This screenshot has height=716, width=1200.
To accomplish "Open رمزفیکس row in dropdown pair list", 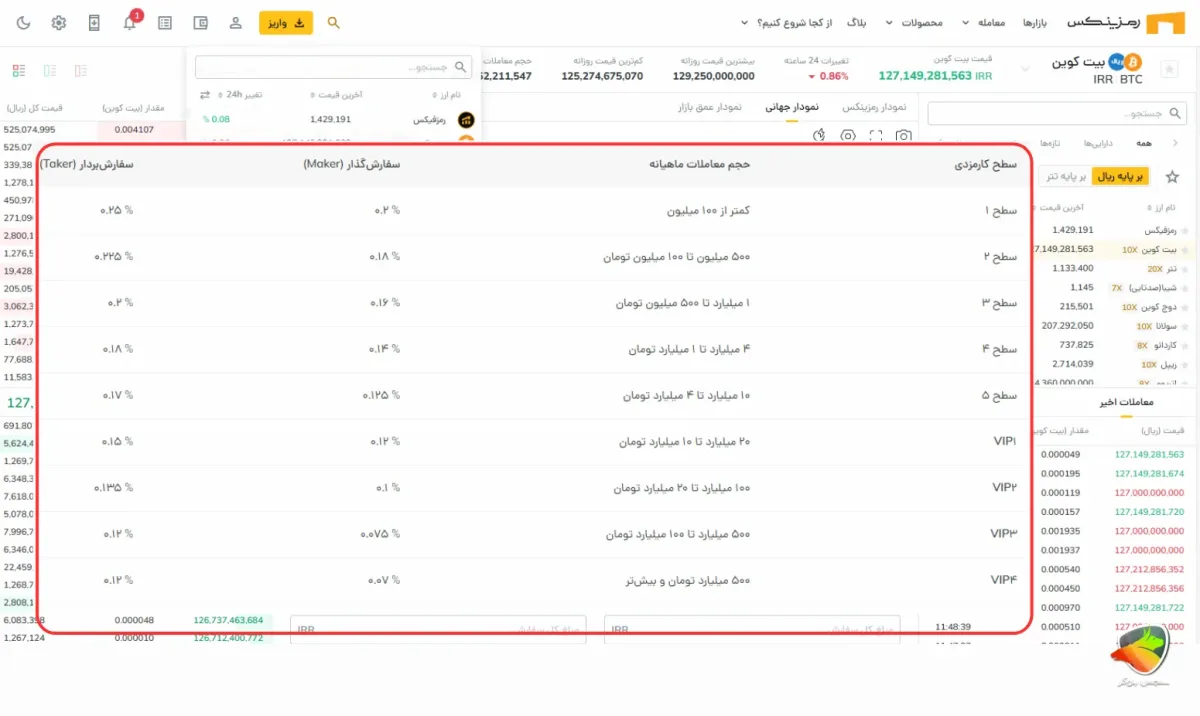I will pos(333,119).
